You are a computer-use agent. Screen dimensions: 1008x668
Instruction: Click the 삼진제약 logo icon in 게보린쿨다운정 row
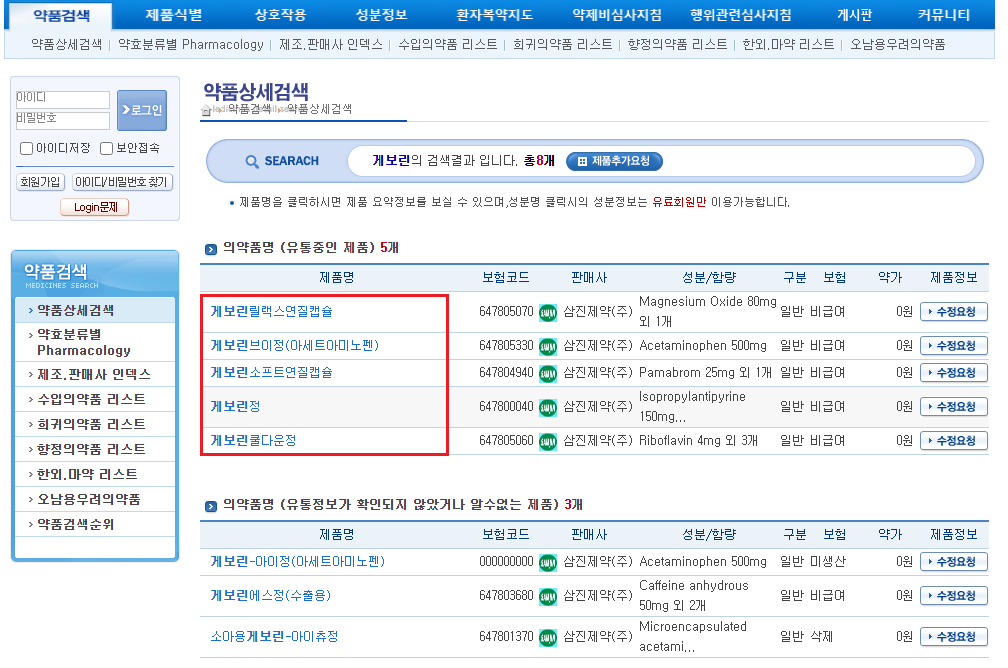pos(548,442)
